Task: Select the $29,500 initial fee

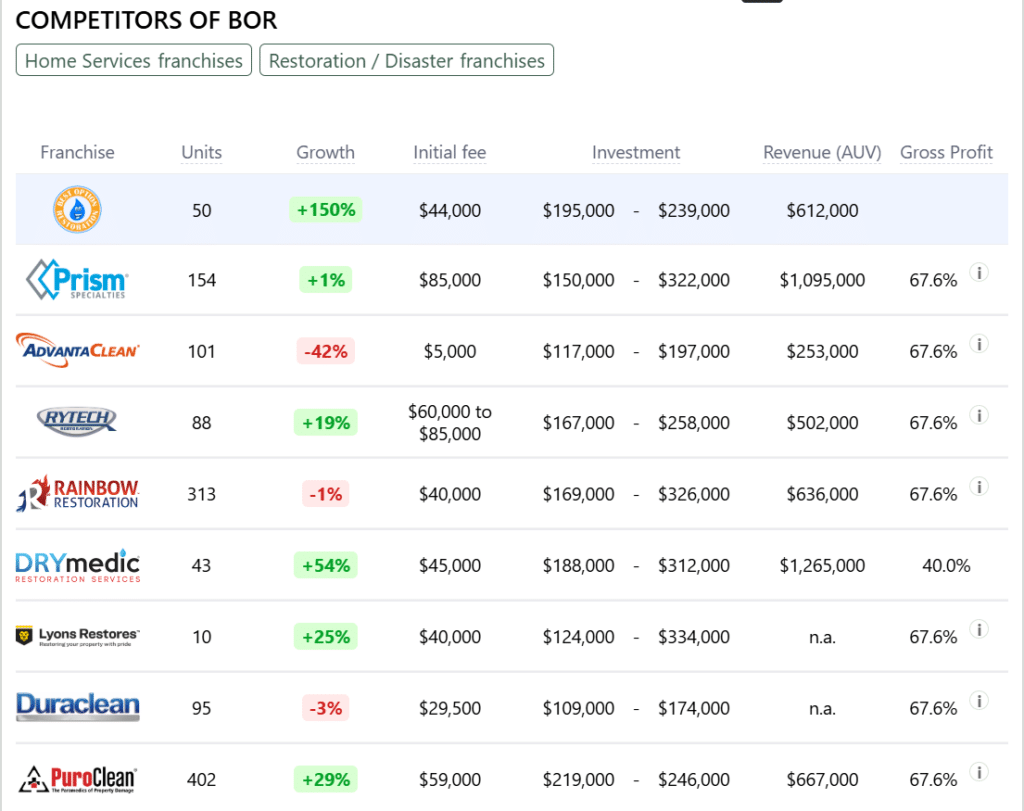Action: pyautogui.click(x=449, y=708)
